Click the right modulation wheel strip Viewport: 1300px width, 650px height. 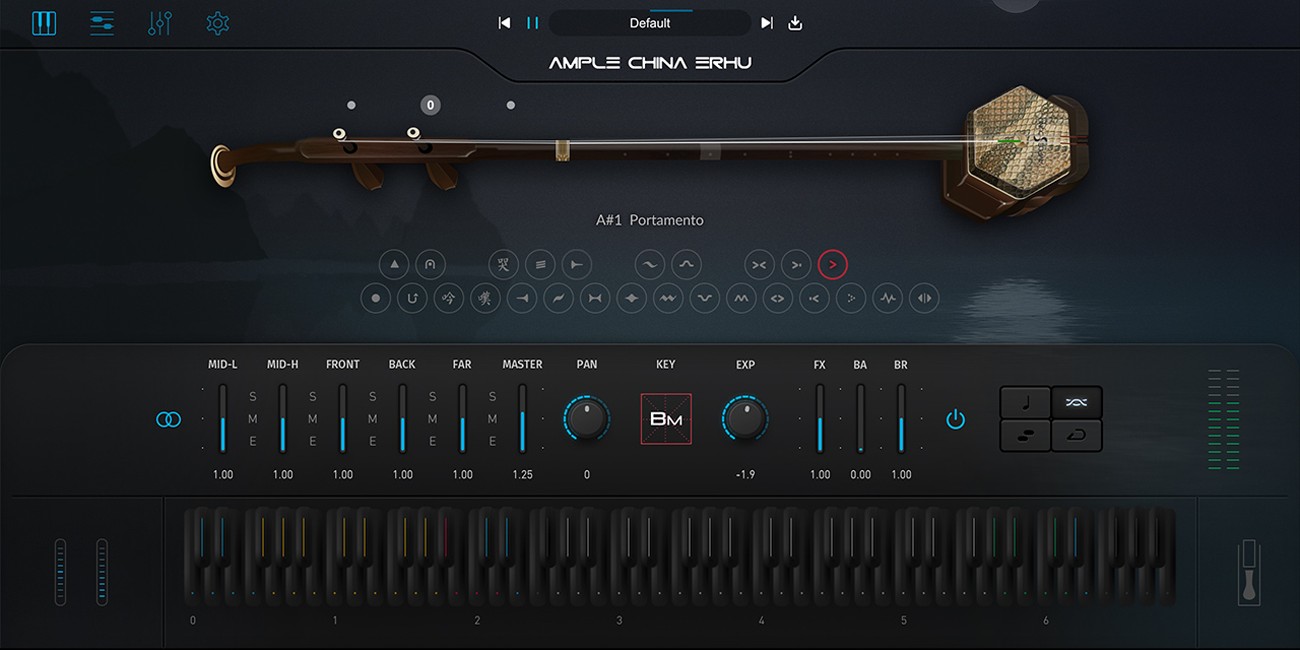click(102, 572)
